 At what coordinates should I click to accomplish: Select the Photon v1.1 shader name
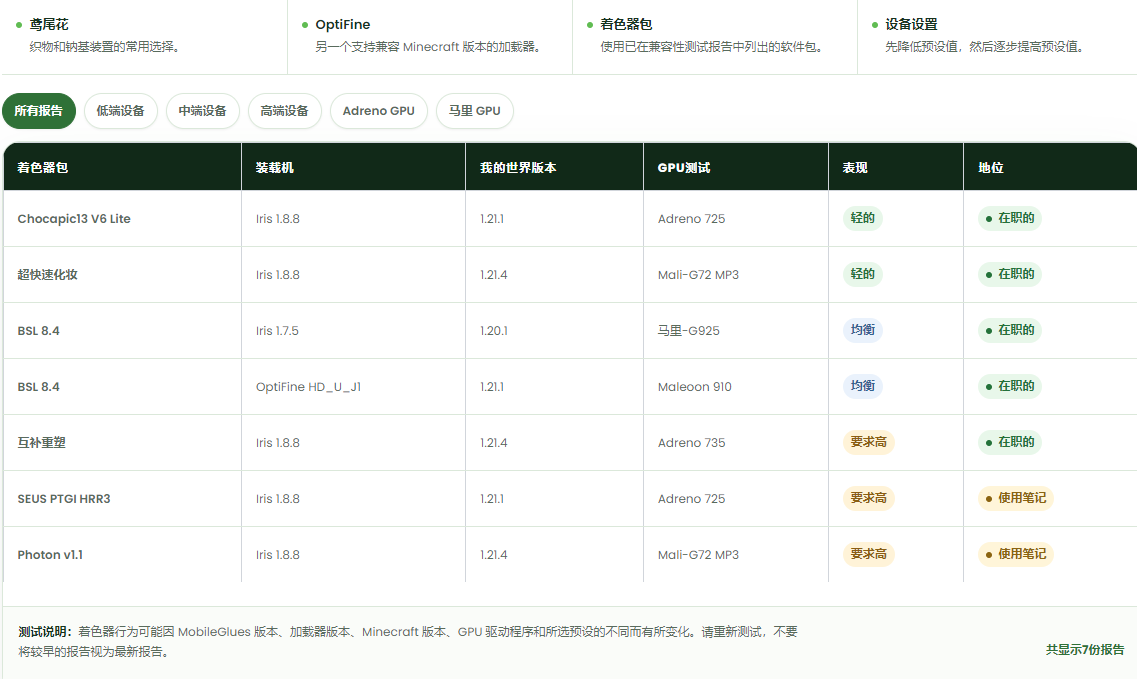pos(50,554)
